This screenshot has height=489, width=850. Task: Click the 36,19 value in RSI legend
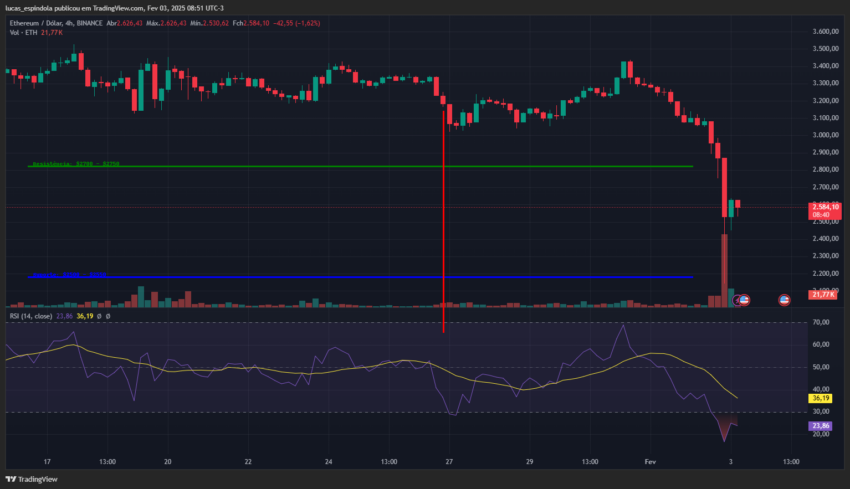tap(85, 316)
